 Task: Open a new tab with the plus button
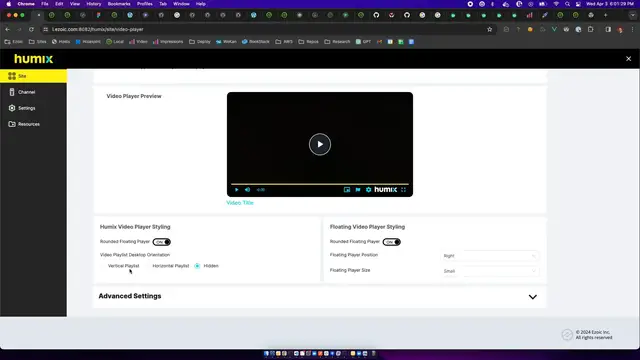pos(606,15)
